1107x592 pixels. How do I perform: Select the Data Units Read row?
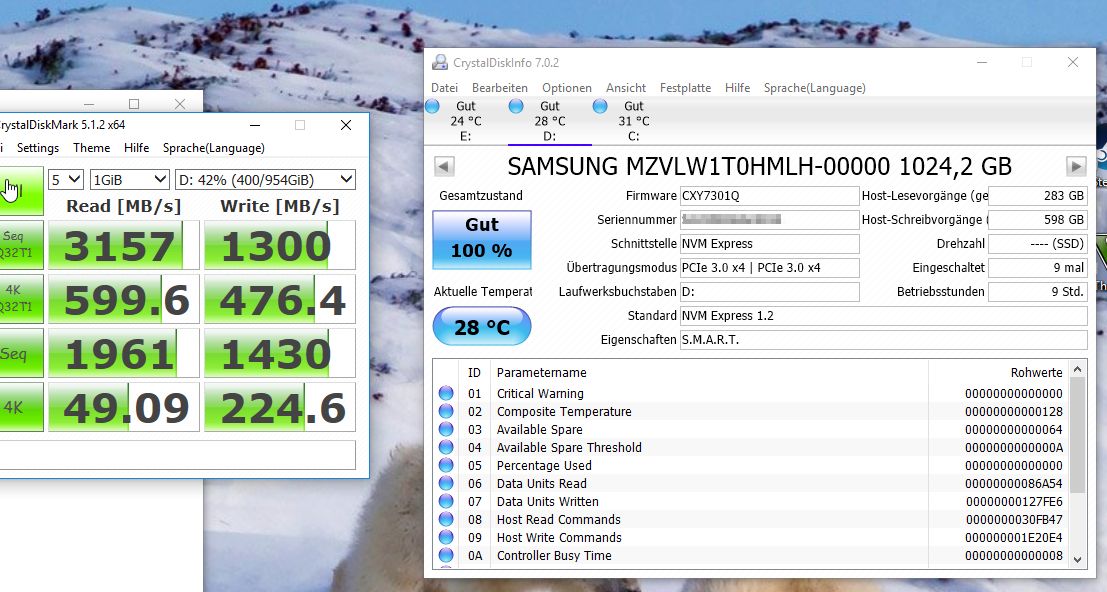751,483
